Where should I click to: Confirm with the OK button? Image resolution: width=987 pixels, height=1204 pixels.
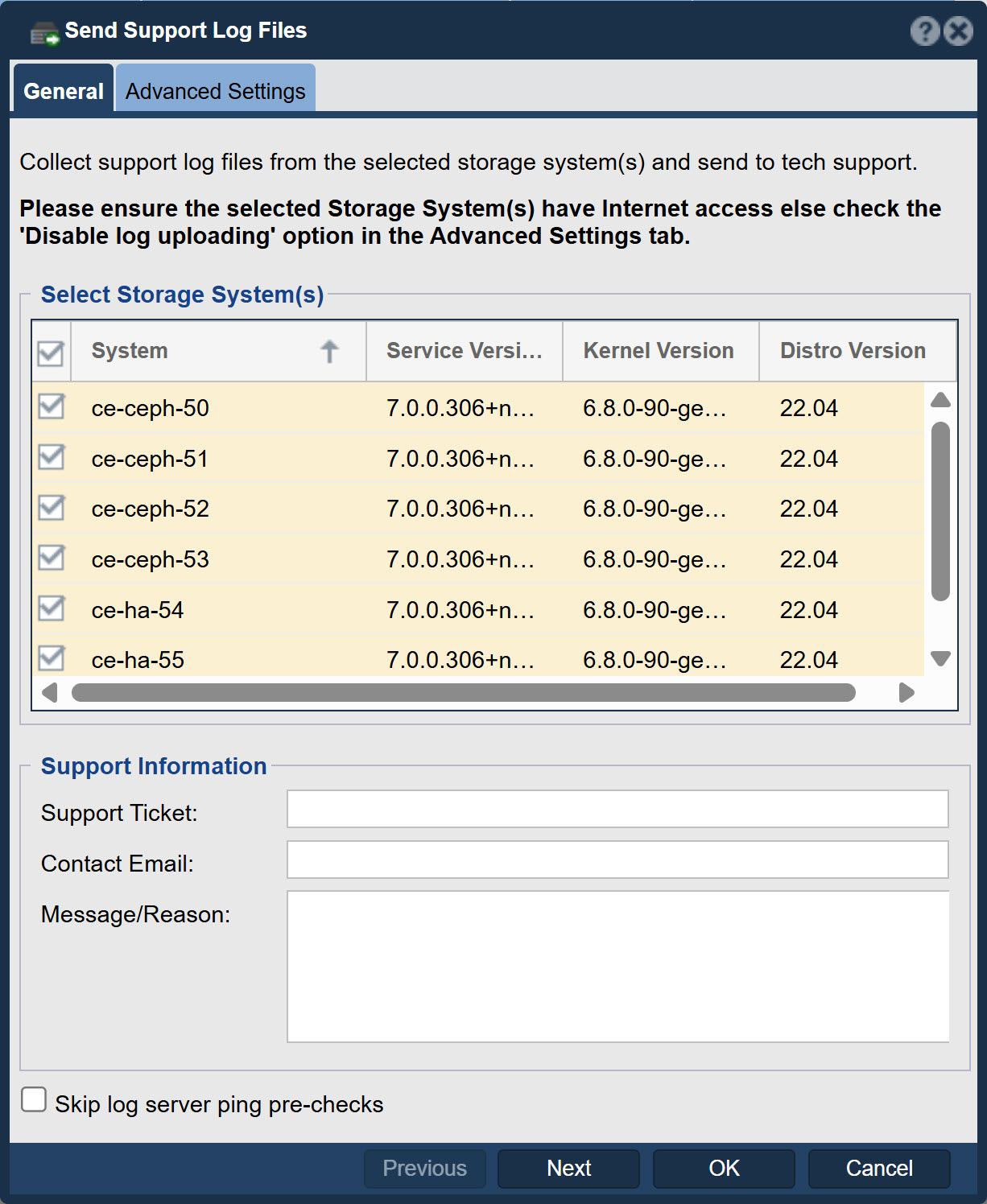(724, 1169)
